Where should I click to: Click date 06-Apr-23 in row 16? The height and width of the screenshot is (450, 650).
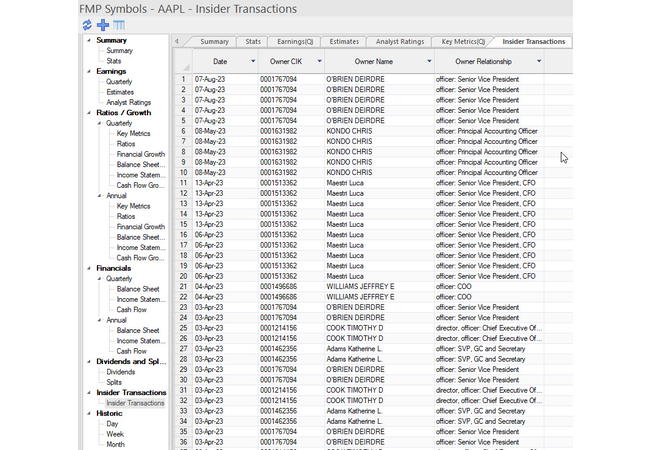[209, 235]
